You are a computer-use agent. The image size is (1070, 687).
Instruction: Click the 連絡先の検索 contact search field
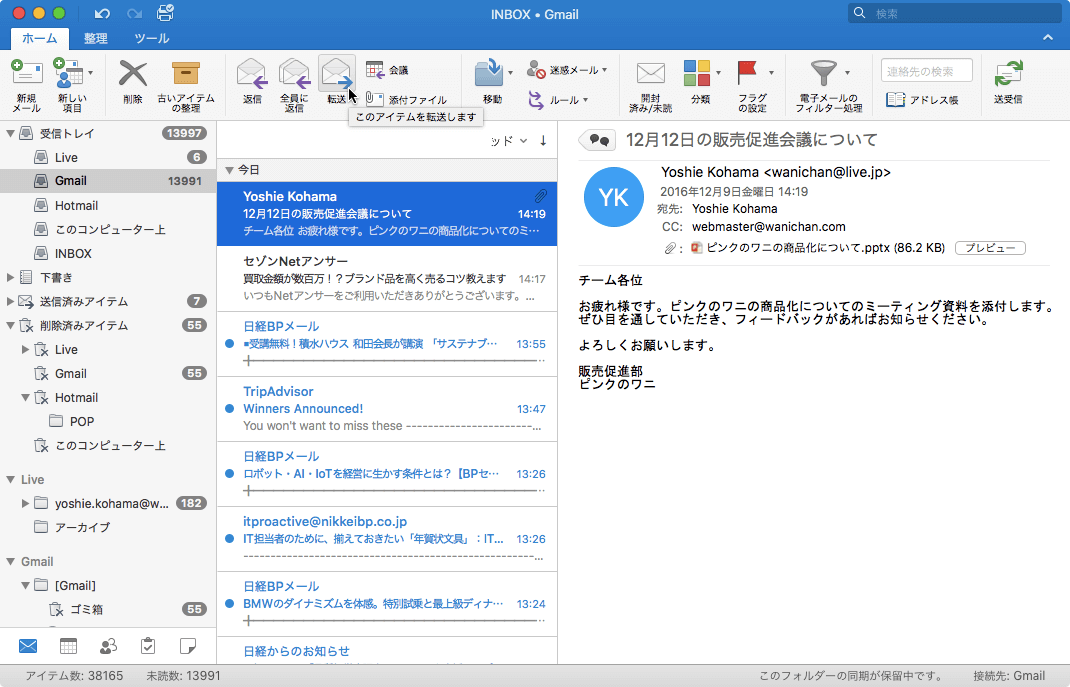(926, 70)
